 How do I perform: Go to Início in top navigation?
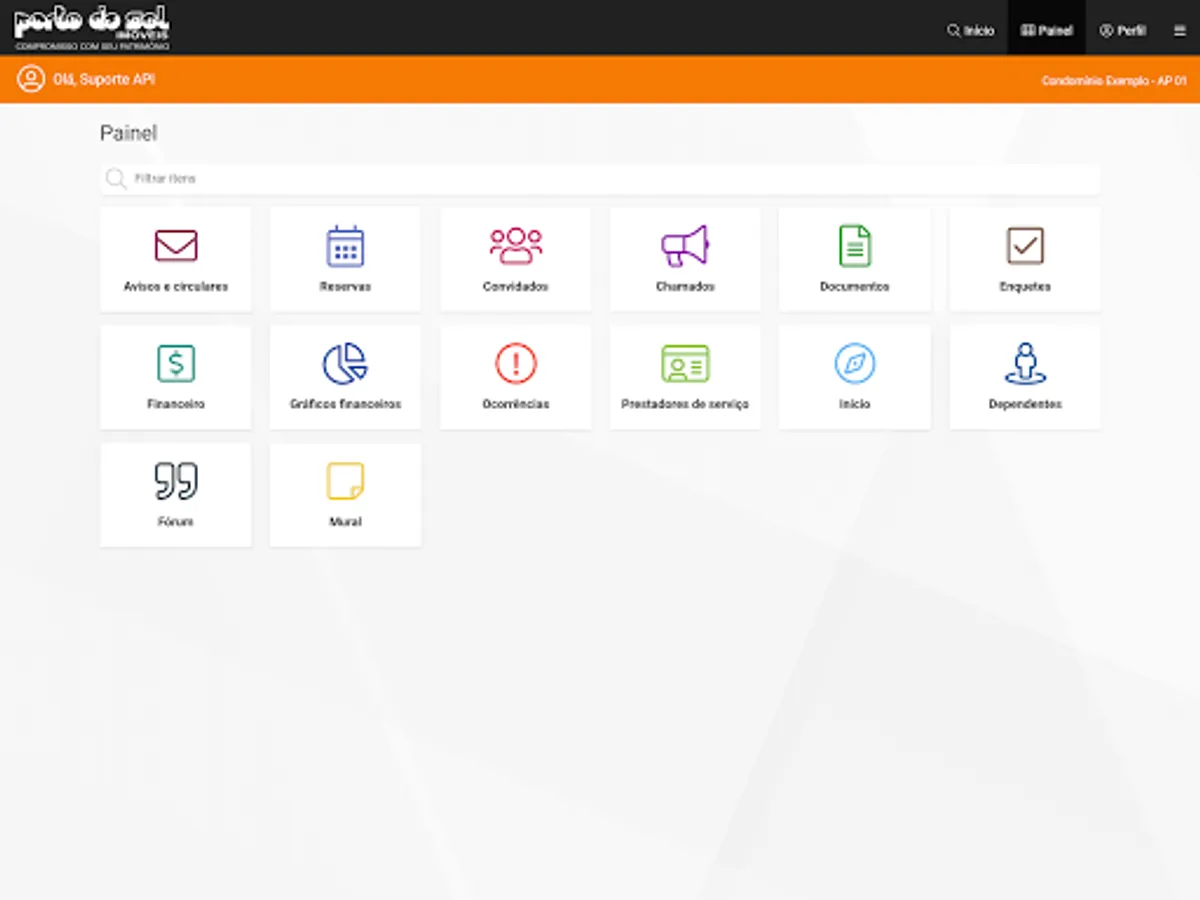(971, 31)
